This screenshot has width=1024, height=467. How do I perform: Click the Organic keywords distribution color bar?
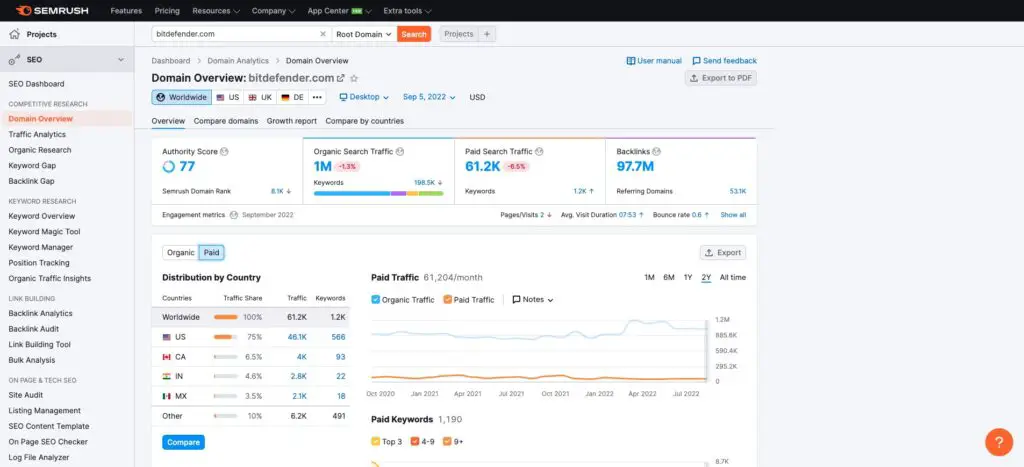click(x=378, y=193)
